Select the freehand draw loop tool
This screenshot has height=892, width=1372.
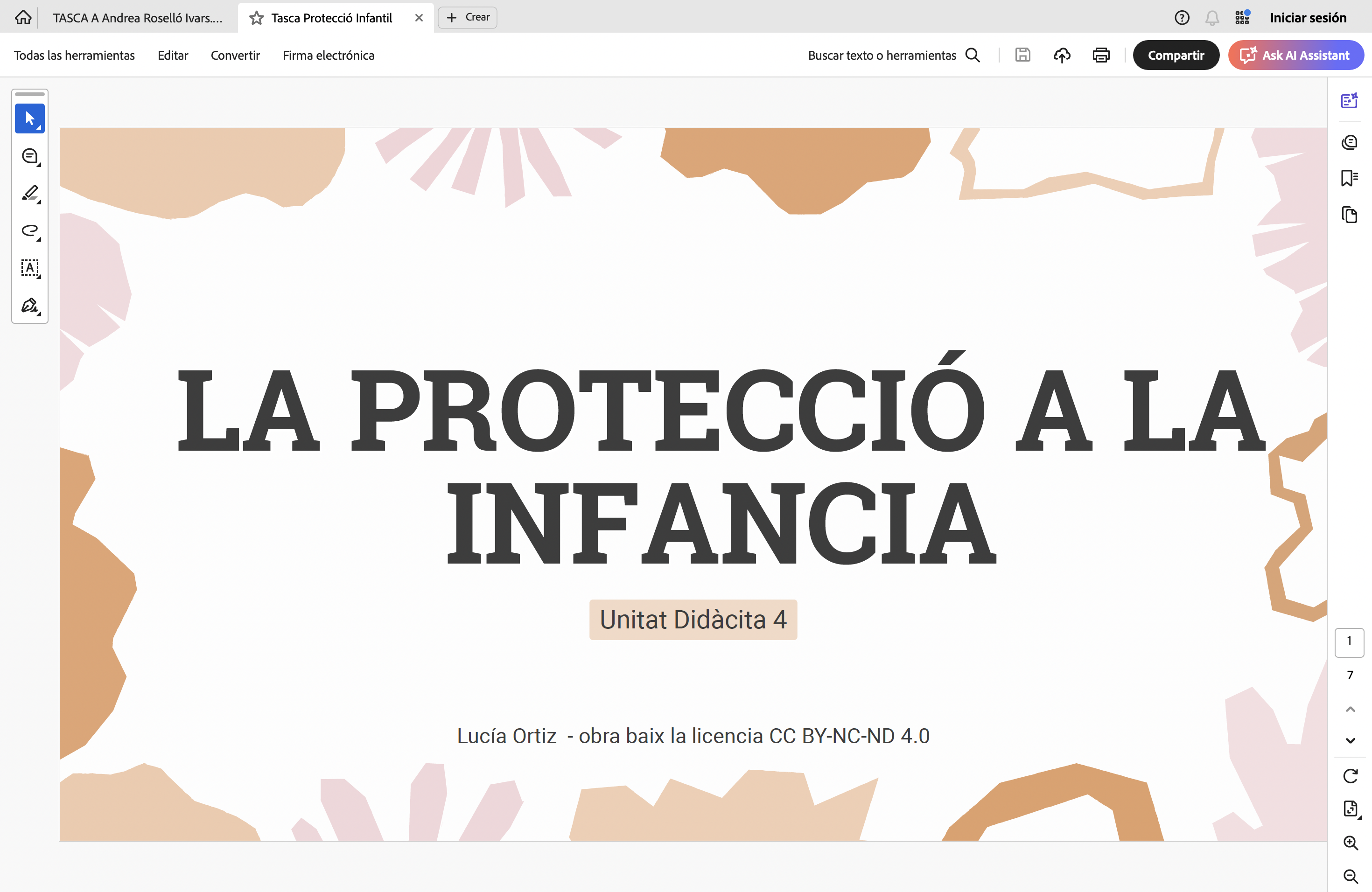point(30,231)
